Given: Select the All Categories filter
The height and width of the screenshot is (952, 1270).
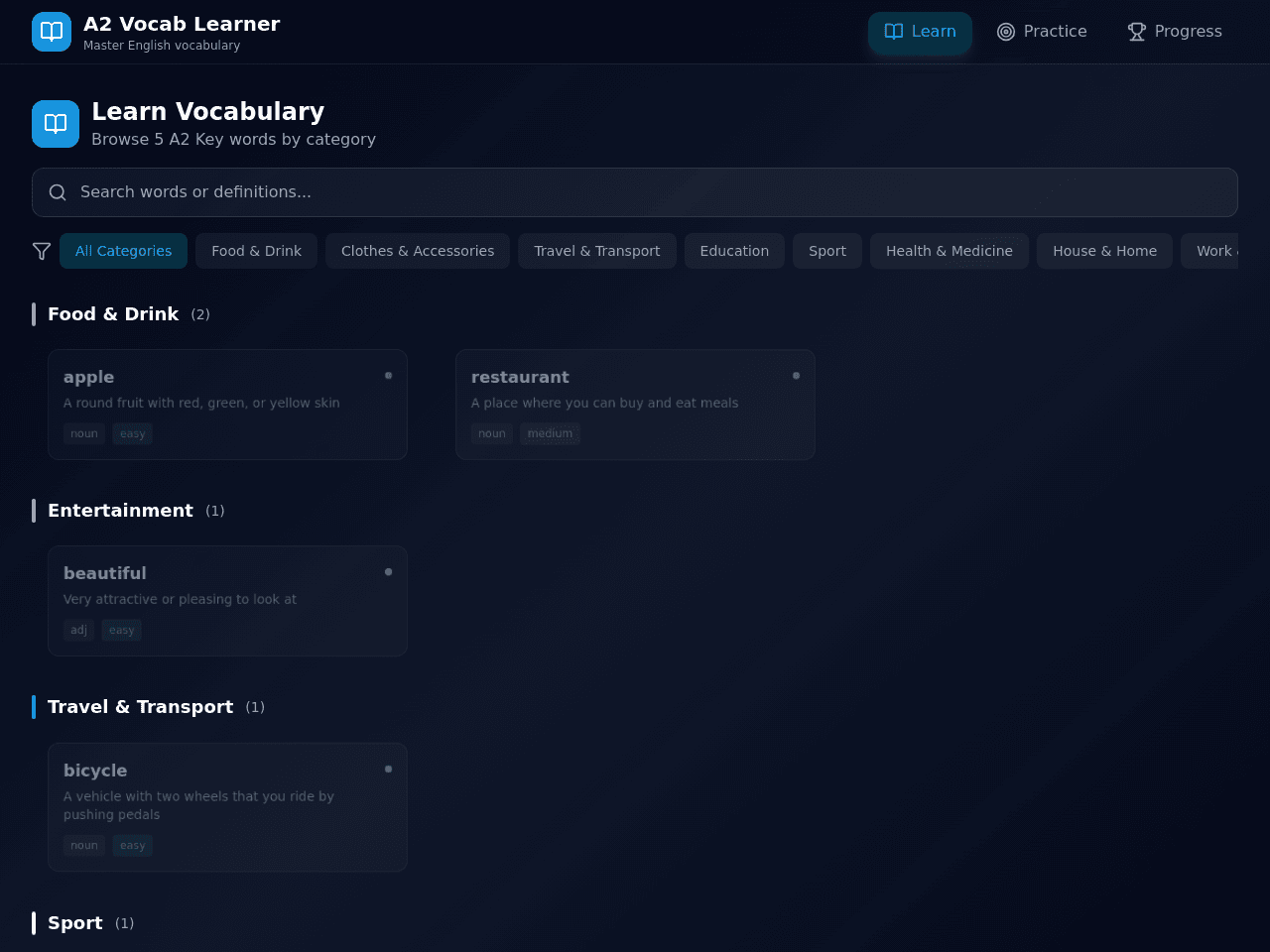Looking at the screenshot, I should point(123,251).
